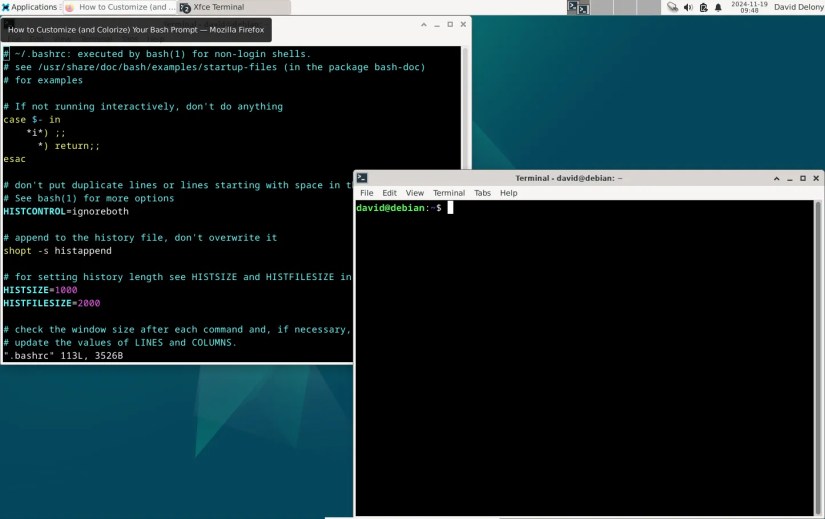Viewport: 825px width, 519px height.
Task: Close the 'david@debian' terminal window
Action: click(816, 178)
